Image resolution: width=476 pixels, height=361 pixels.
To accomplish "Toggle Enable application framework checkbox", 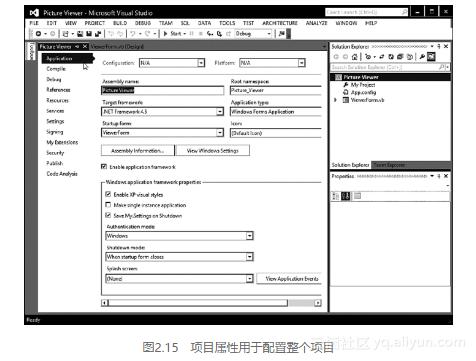I will 104,166.
